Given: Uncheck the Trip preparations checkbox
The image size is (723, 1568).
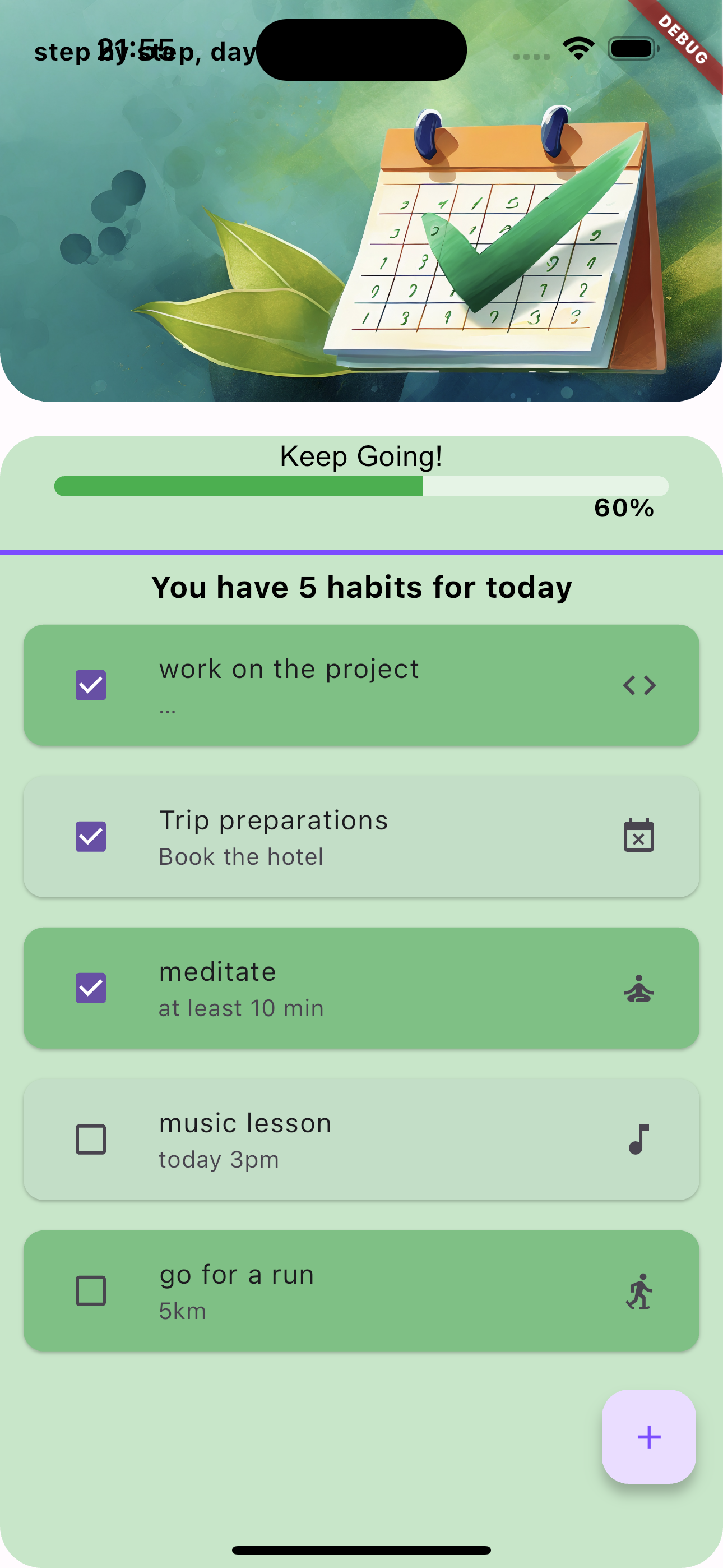Looking at the screenshot, I should (91, 836).
